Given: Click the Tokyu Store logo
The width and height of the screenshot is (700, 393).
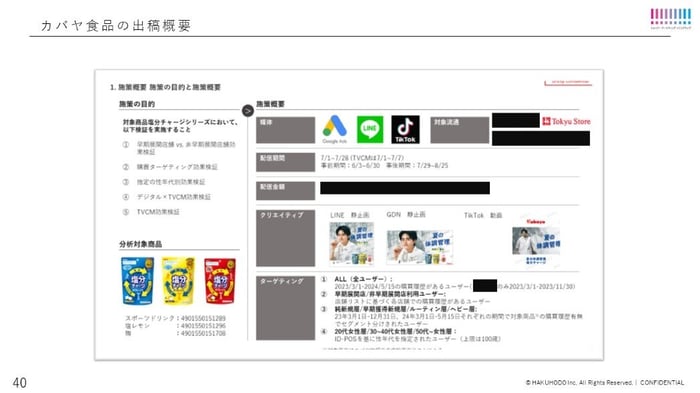Looking at the screenshot, I should (x=566, y=121).
